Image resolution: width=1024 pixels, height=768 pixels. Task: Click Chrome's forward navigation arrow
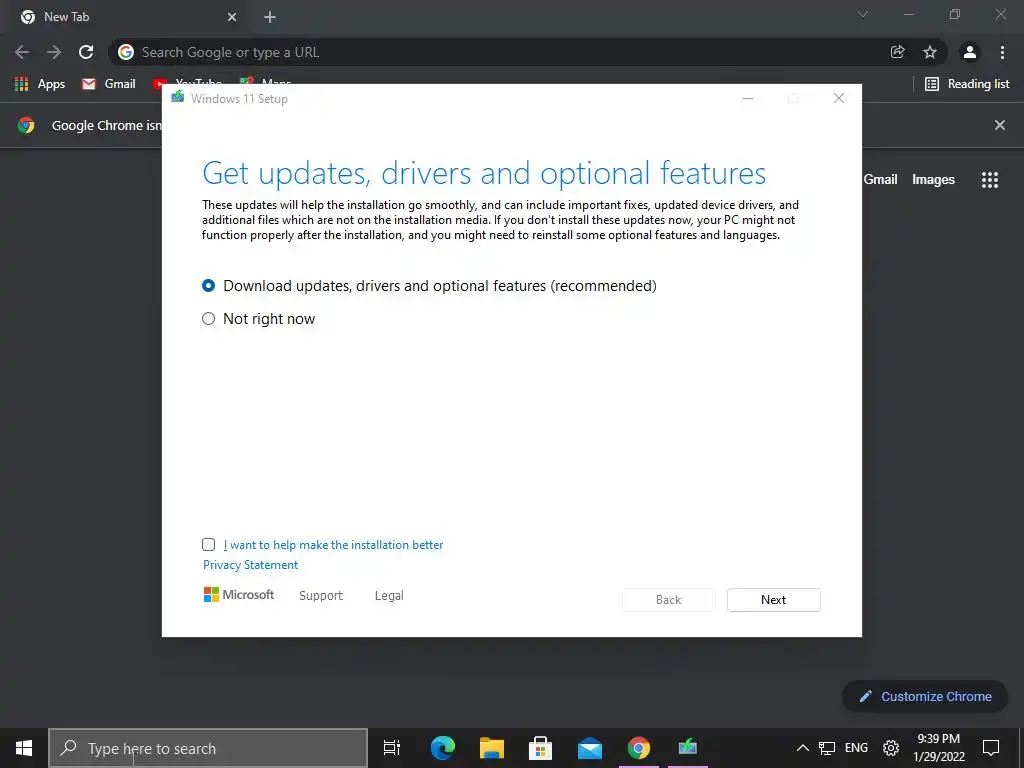[54, 52]
